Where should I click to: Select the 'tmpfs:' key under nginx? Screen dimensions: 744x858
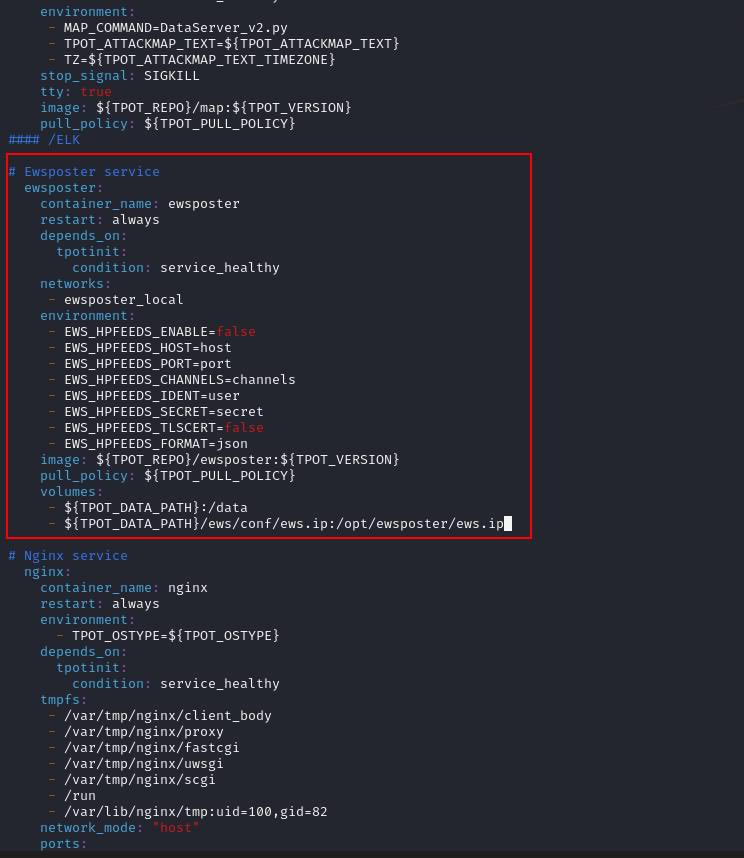coord(64,700)
